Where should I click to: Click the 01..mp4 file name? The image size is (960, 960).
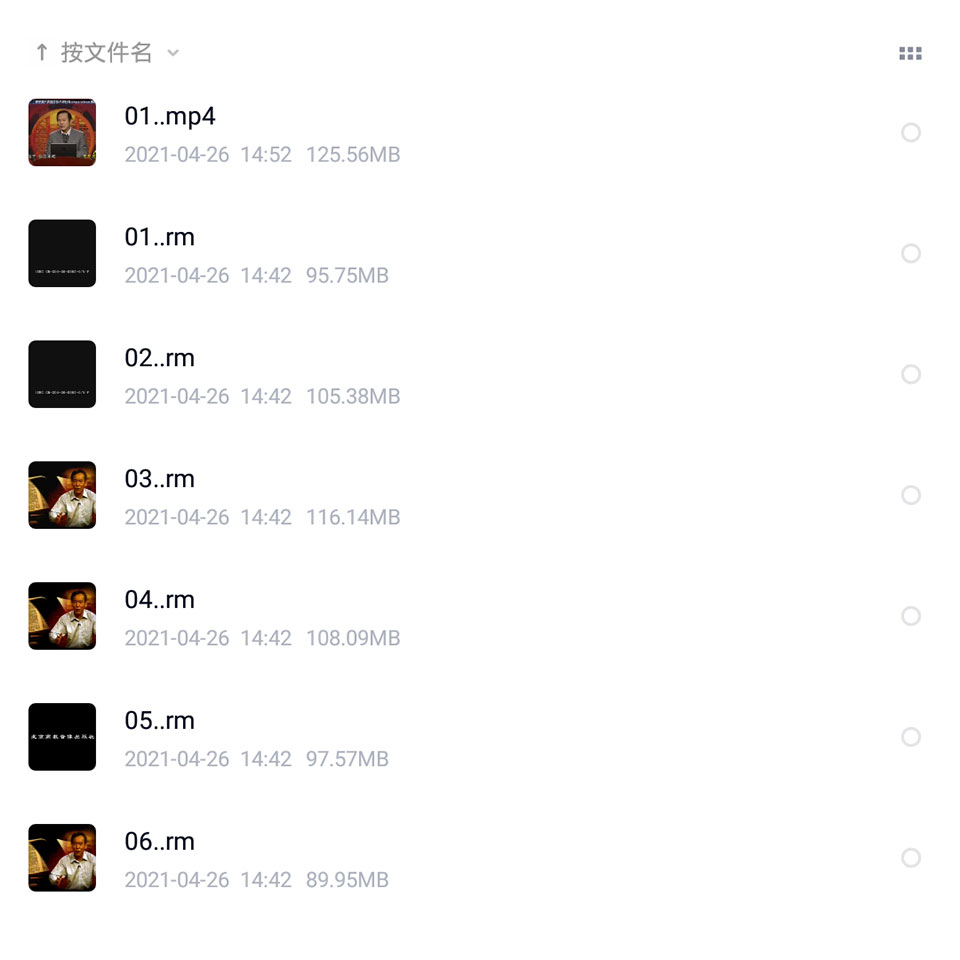(x=170, y=117)
